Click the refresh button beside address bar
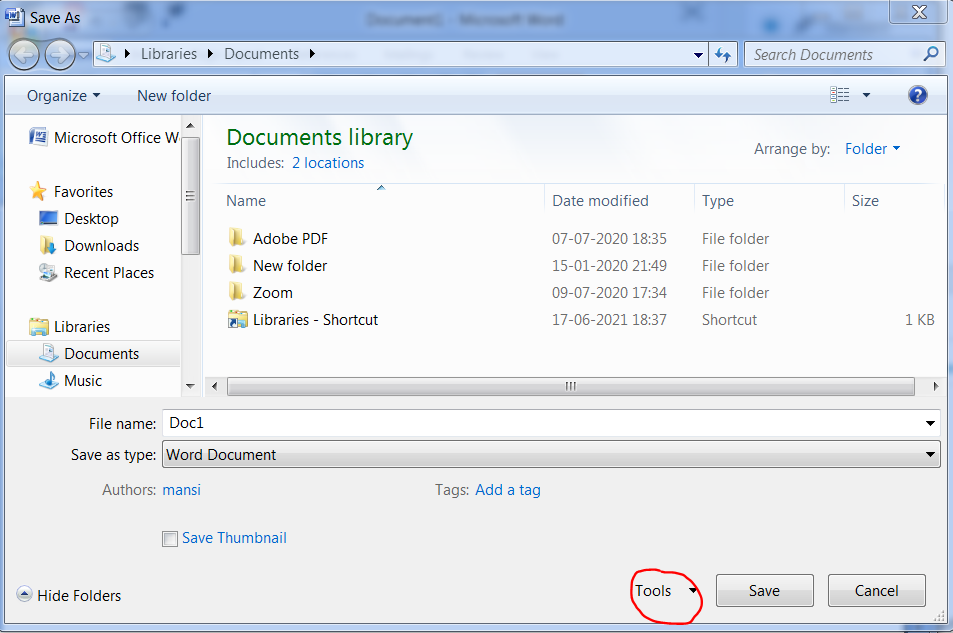The width and height of the screenshot is (953, 633). (723, 55)
